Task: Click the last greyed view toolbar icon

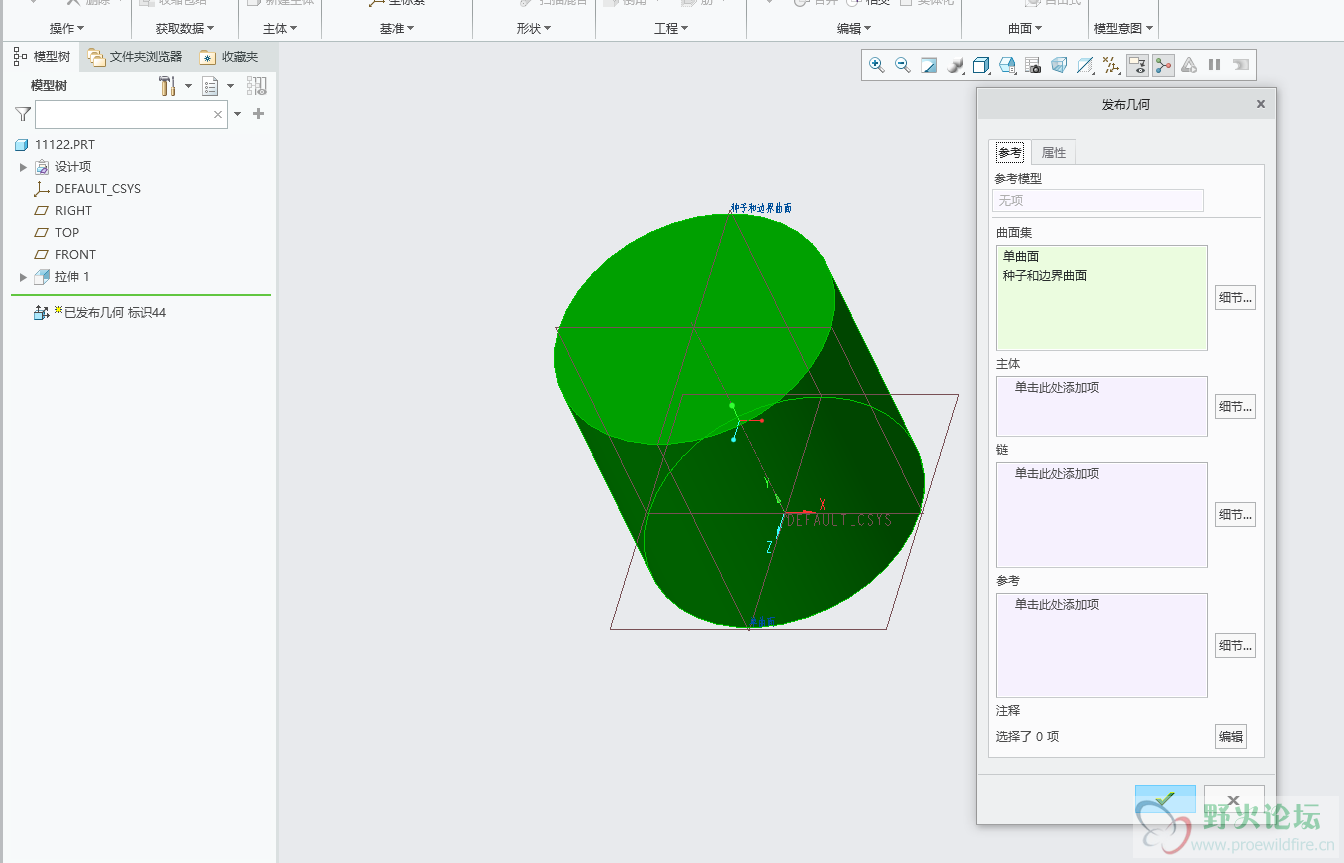Action: click(1241, 65)
